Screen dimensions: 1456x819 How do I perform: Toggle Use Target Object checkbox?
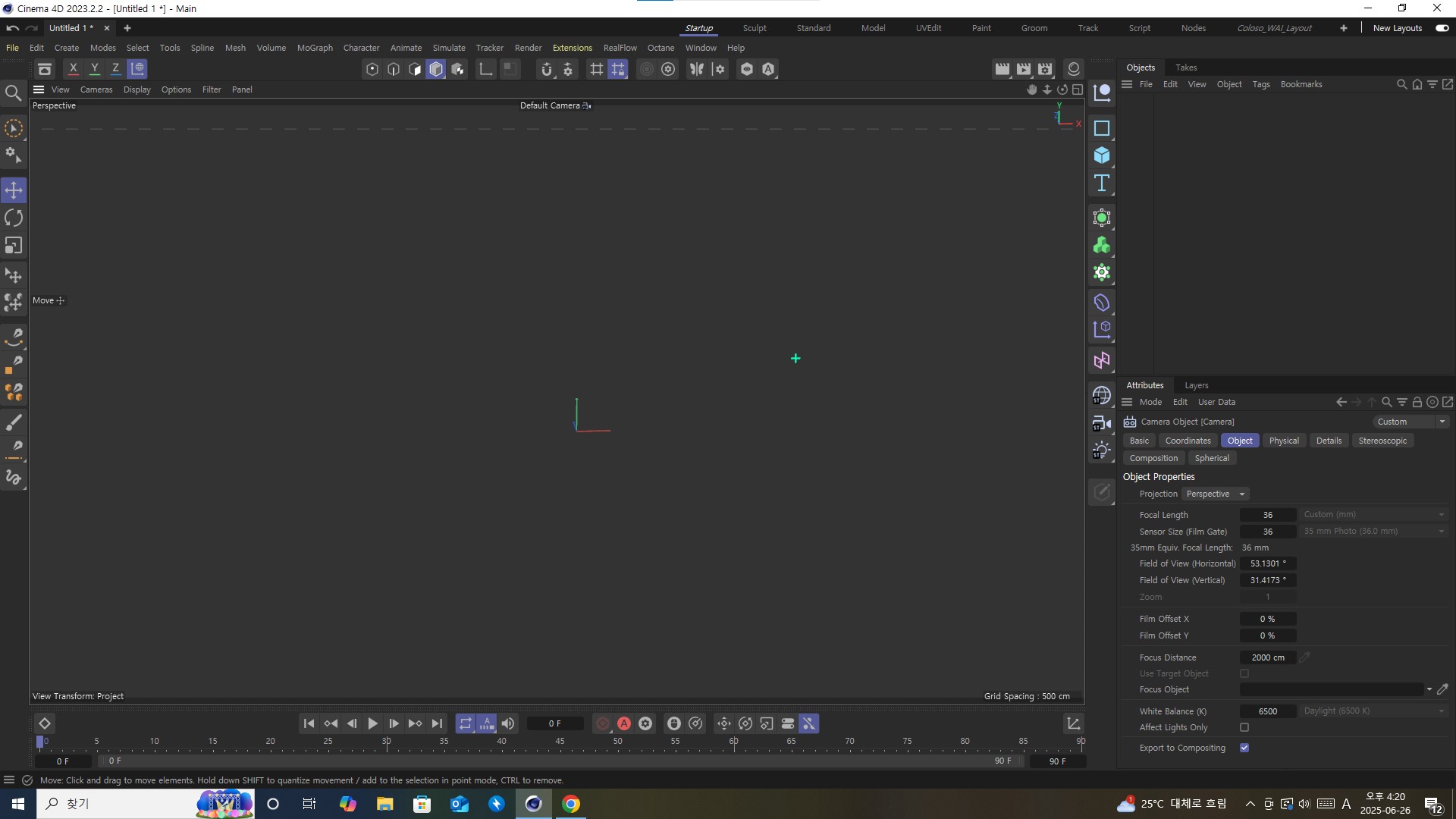(x=1244, y=673)
